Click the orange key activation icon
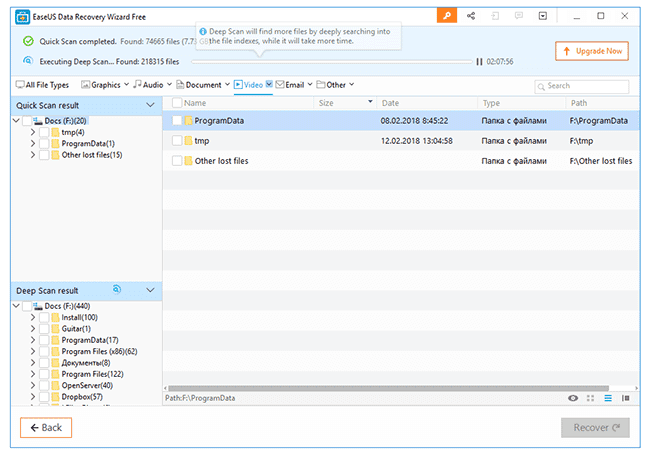This screenshot has width=650, height=463. [x=447, y=16]
